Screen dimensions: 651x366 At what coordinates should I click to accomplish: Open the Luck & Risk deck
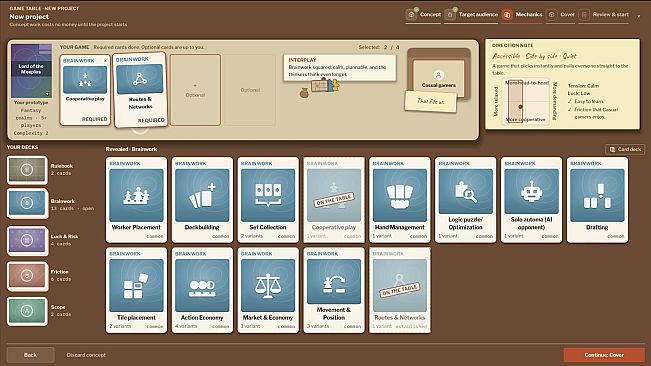27,240
